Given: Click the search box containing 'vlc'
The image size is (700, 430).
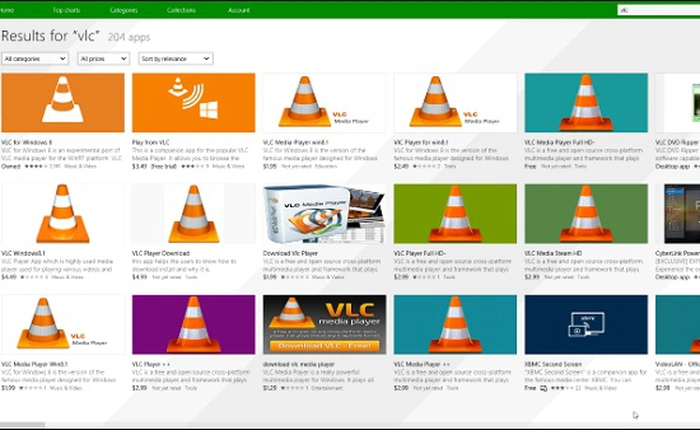Looking at the screenshot, I should (658, 10).
